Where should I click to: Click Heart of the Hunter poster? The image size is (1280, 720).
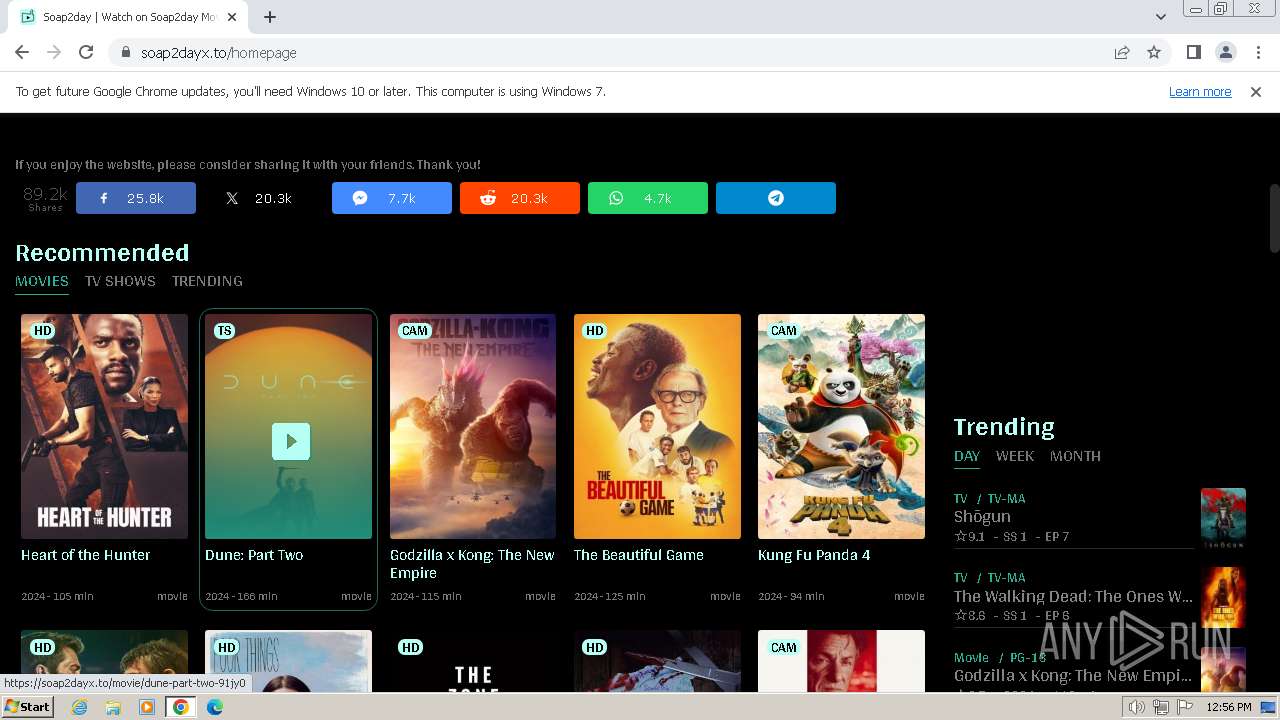pos(104,427)
